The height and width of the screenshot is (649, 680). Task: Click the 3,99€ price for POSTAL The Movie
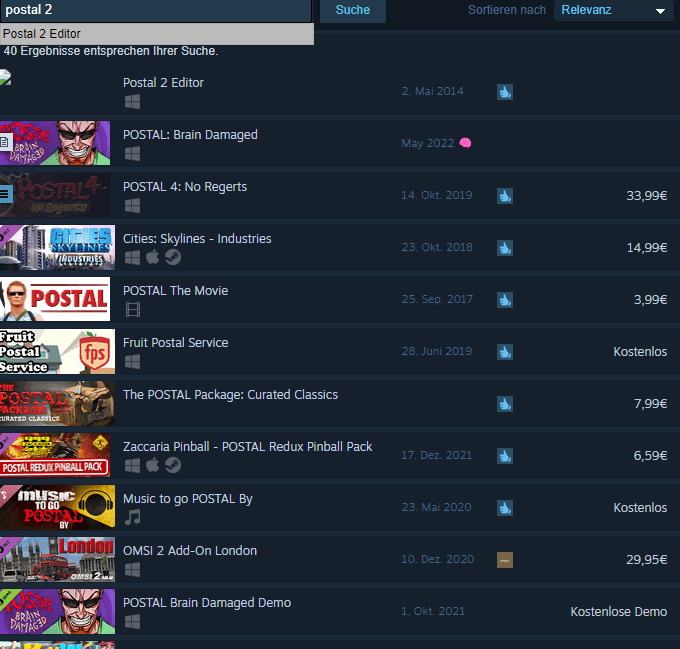651,300
